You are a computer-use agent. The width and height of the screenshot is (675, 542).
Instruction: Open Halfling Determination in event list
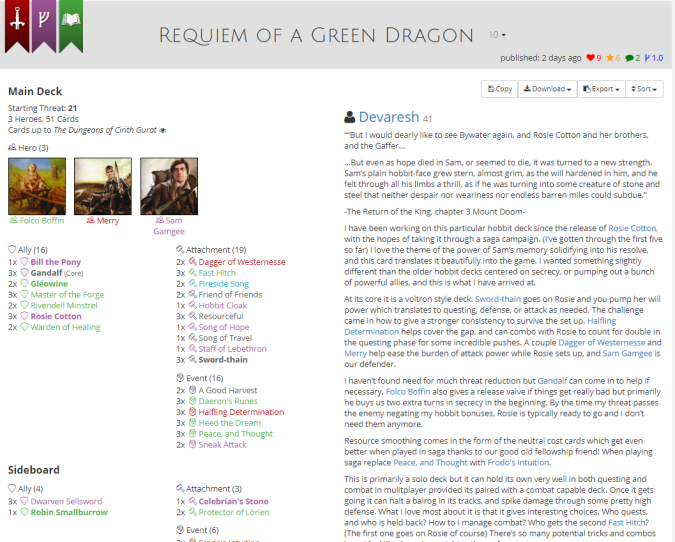tap(241, 412)
